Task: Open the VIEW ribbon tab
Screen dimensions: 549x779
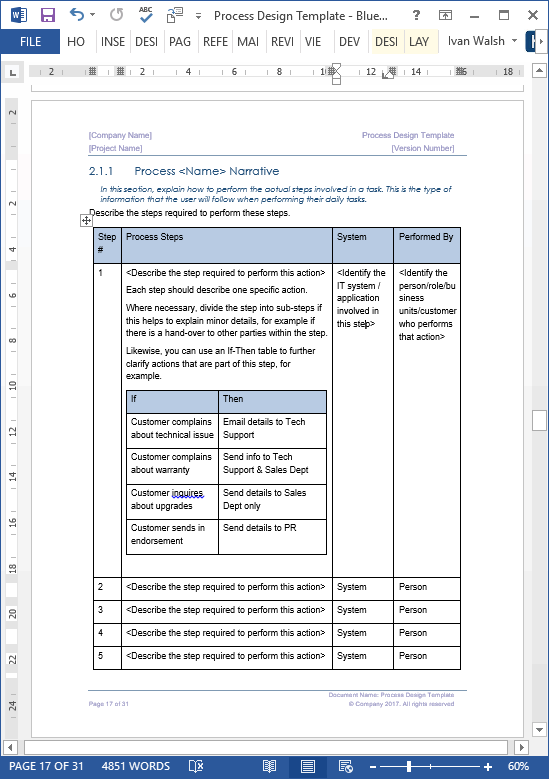Action: pos(313,42)
